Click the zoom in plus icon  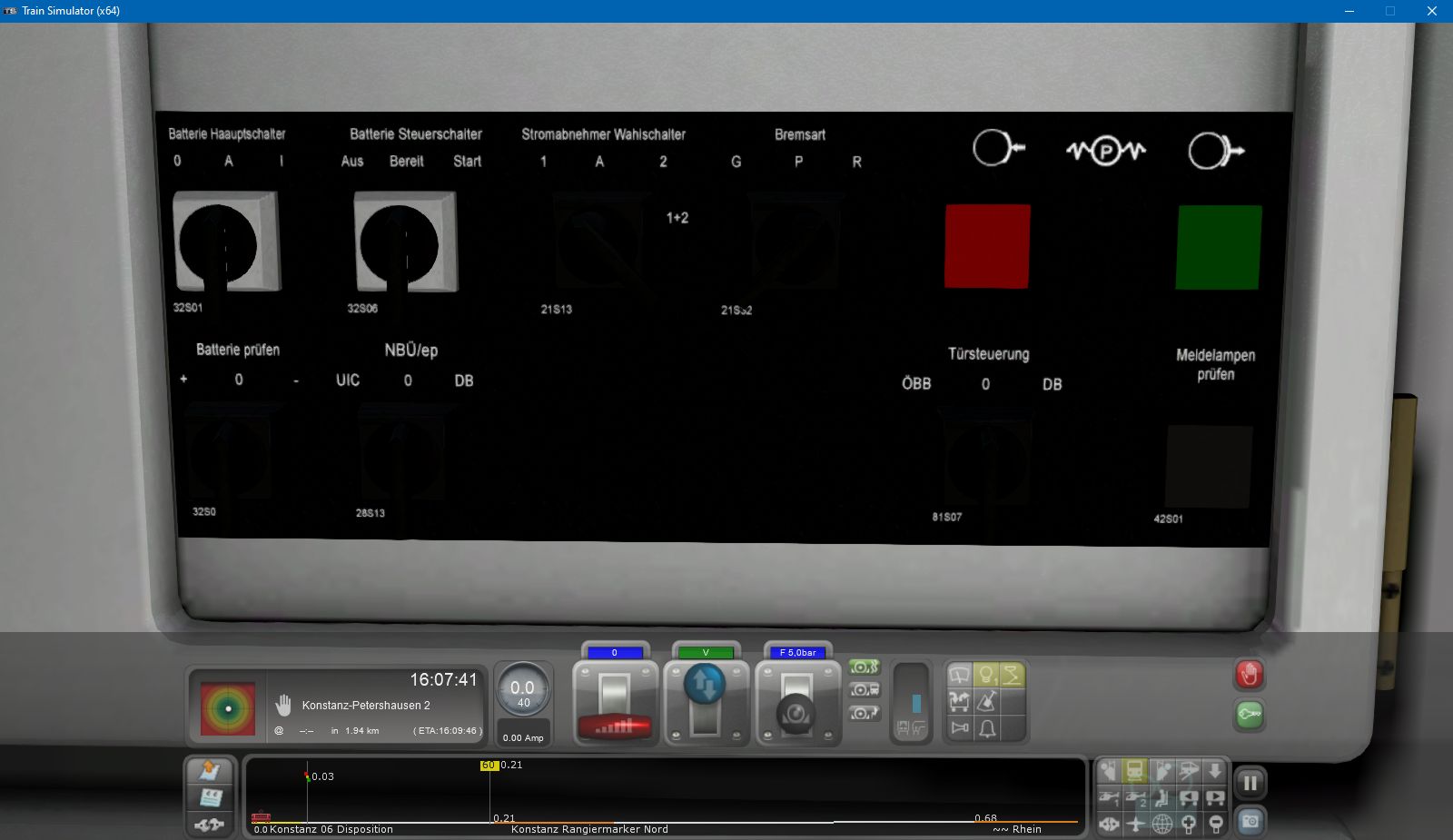pos(1189,824)
